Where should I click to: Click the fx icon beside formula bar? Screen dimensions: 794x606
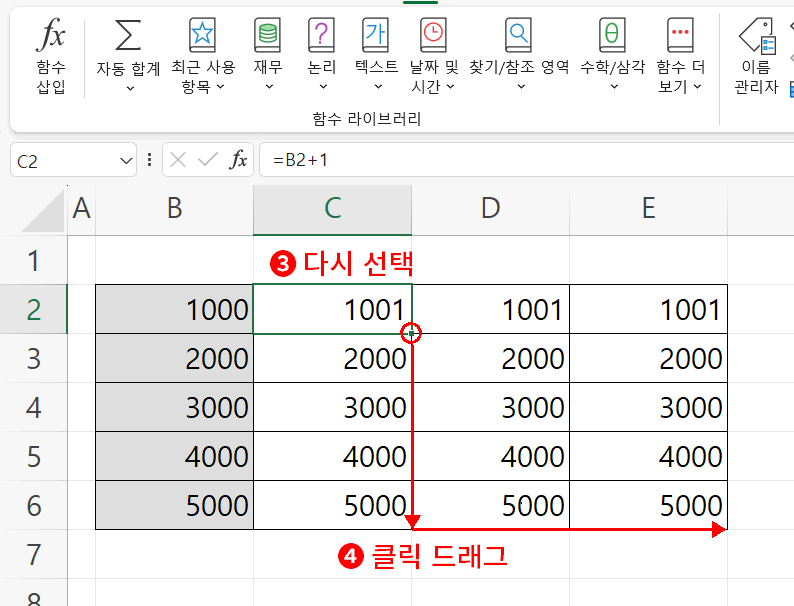point(238,160)
